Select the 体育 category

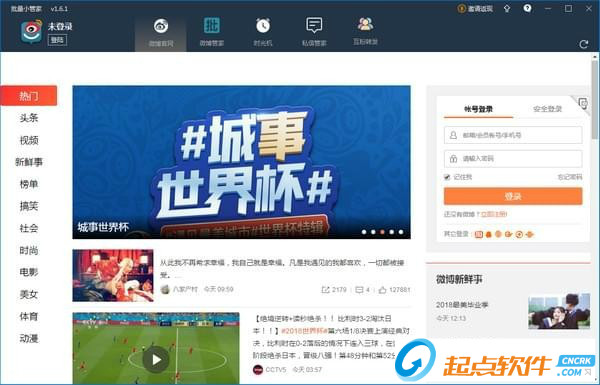[29, 316]
